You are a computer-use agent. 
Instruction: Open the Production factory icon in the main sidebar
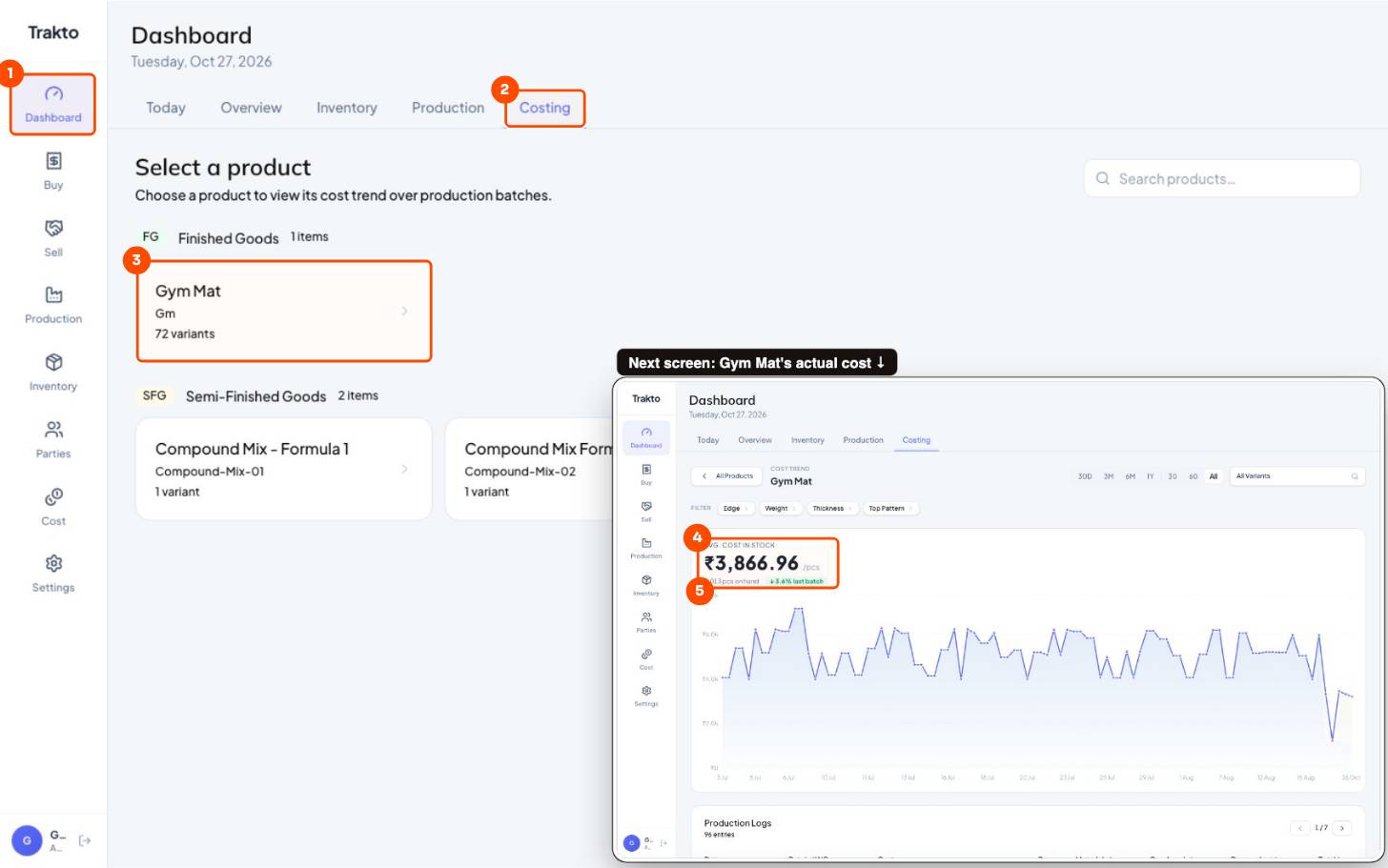(53, 294)
